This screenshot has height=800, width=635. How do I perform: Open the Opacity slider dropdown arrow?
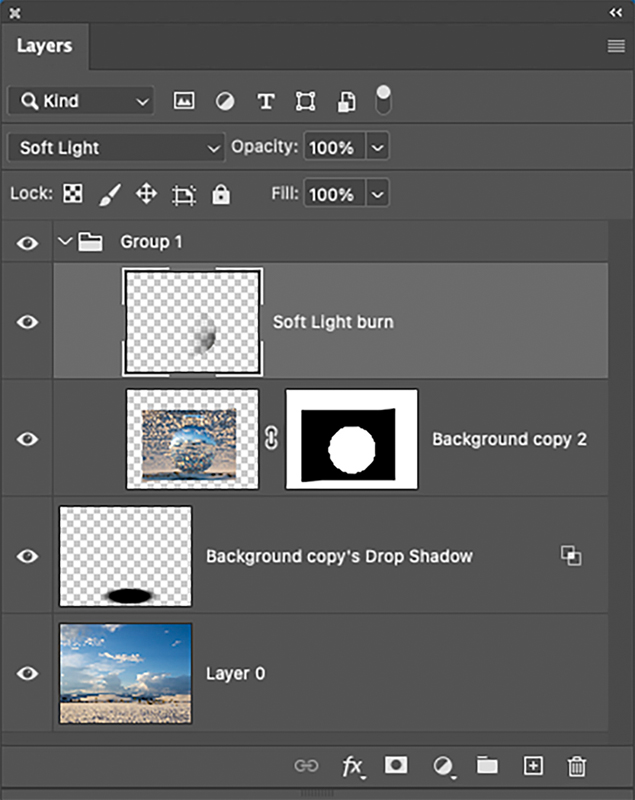[x=377, y=148]
